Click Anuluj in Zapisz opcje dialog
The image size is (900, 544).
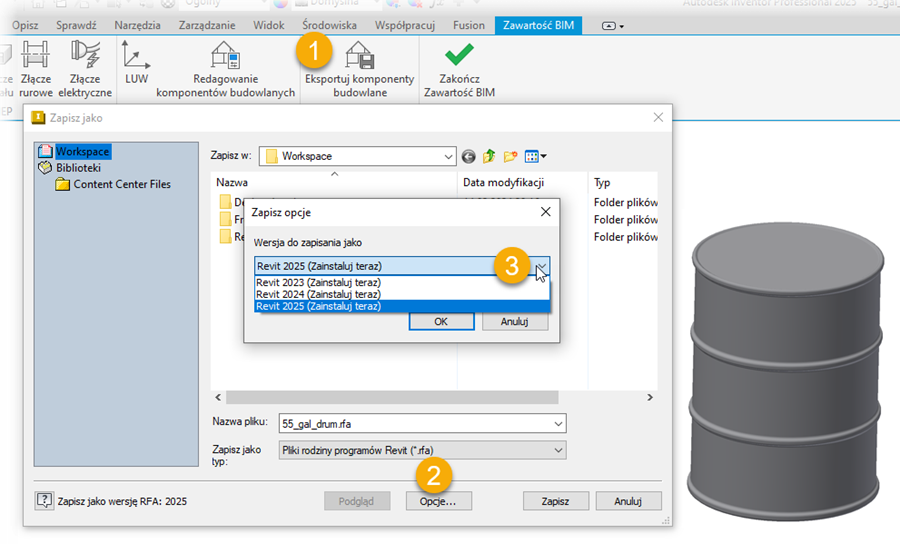tap(514, 321)
